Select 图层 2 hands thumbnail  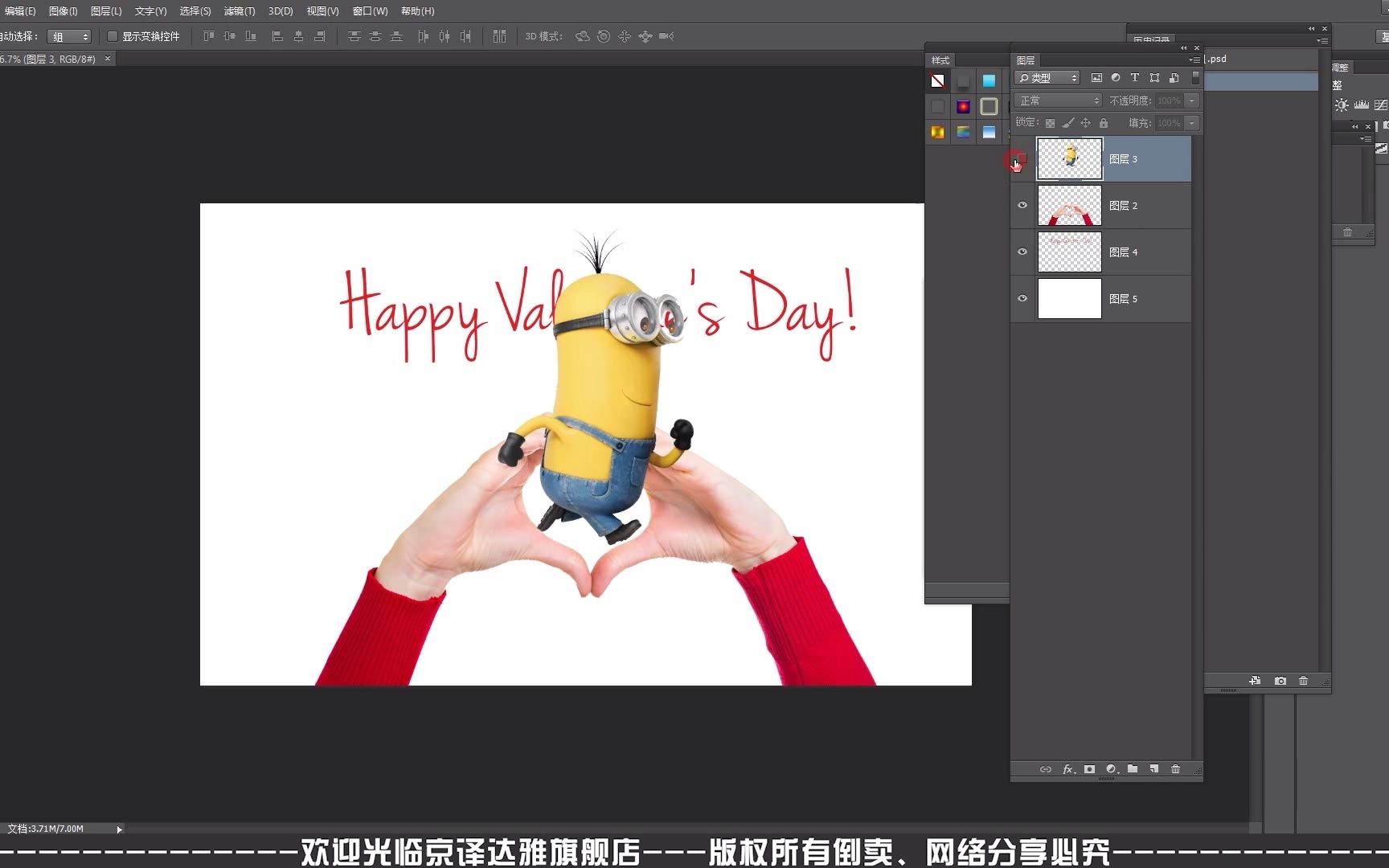1070,205
